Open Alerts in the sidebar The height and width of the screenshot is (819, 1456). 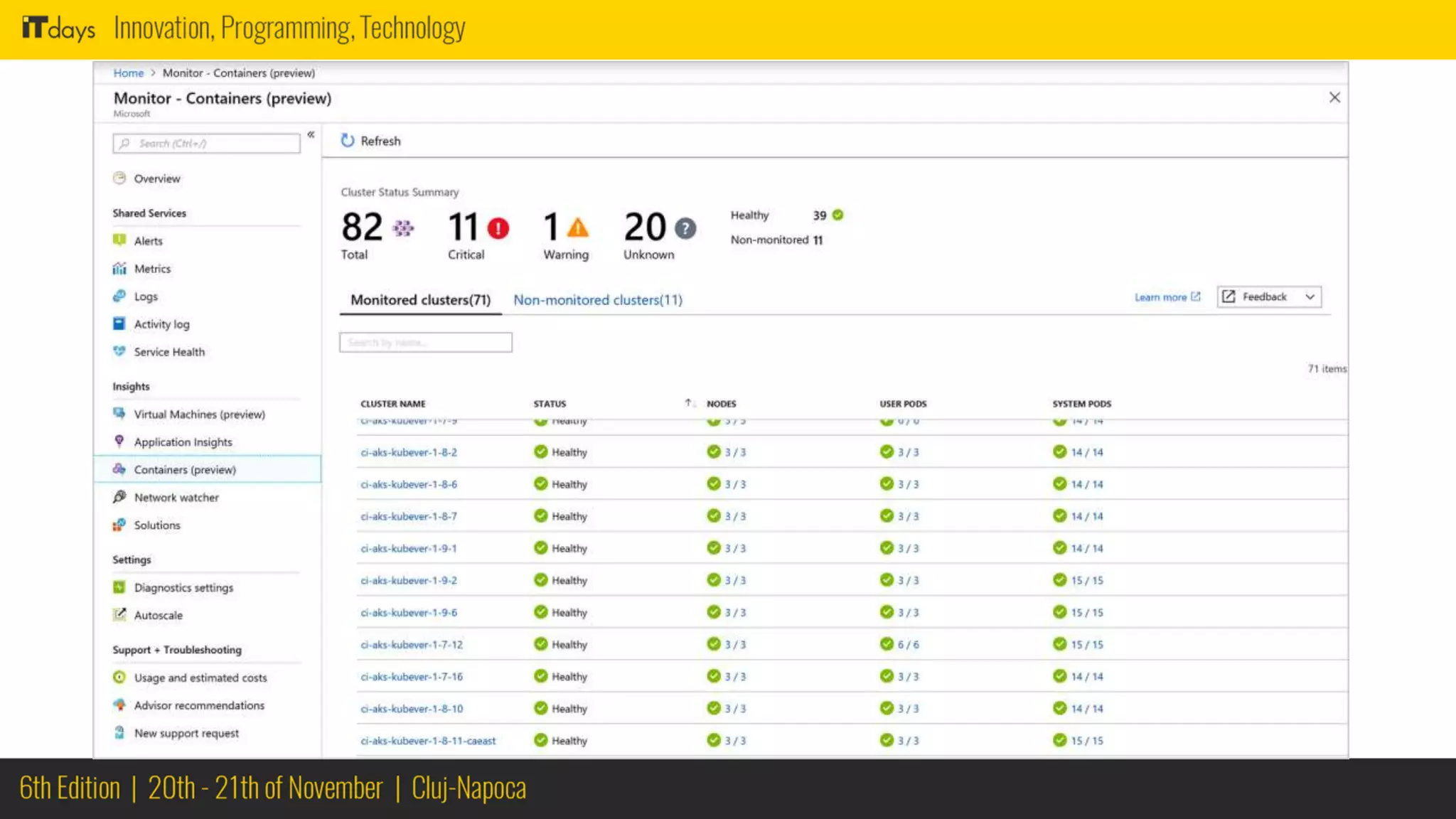point(148,241)
